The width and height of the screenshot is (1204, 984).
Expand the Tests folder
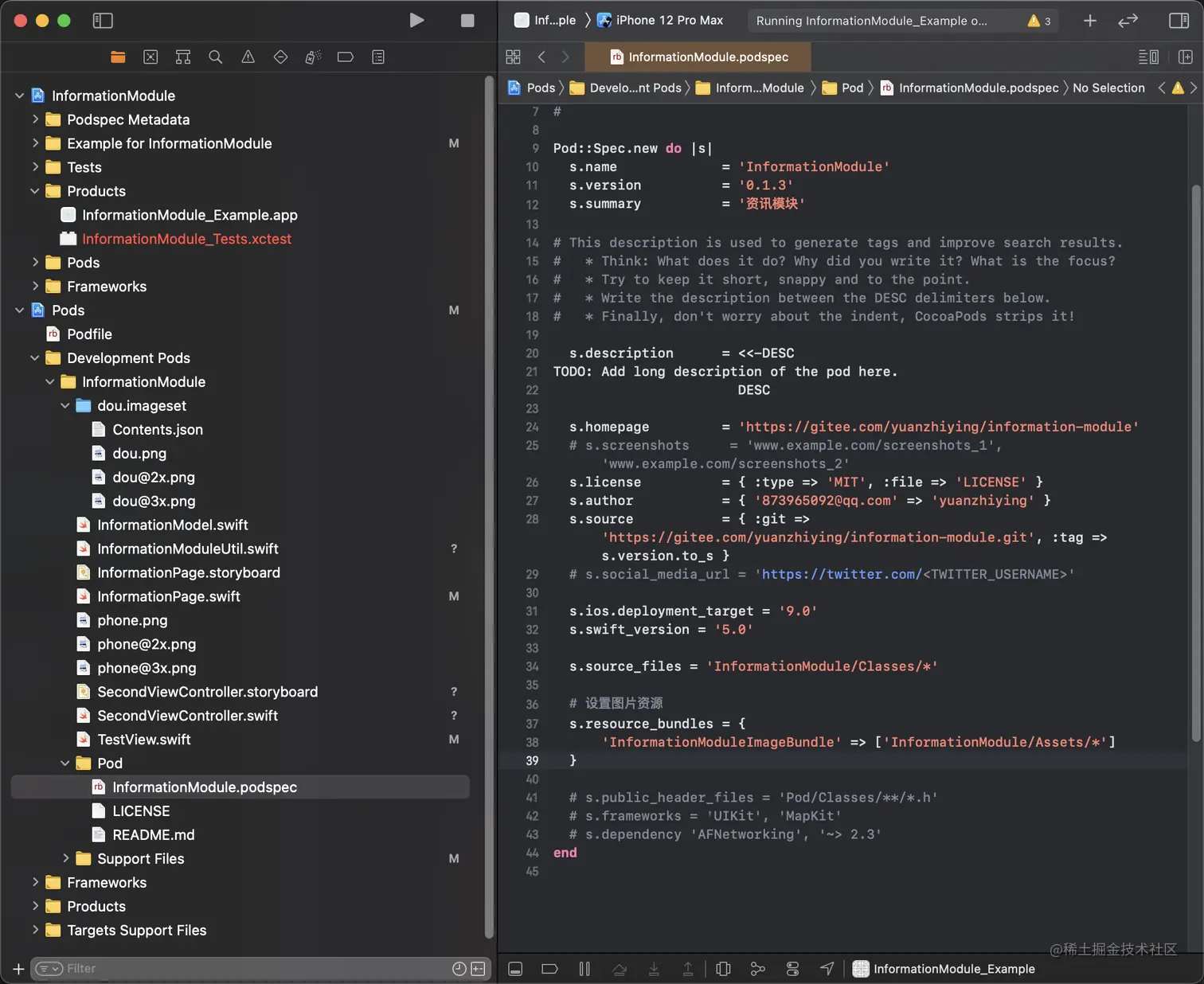tap(35, 167)
